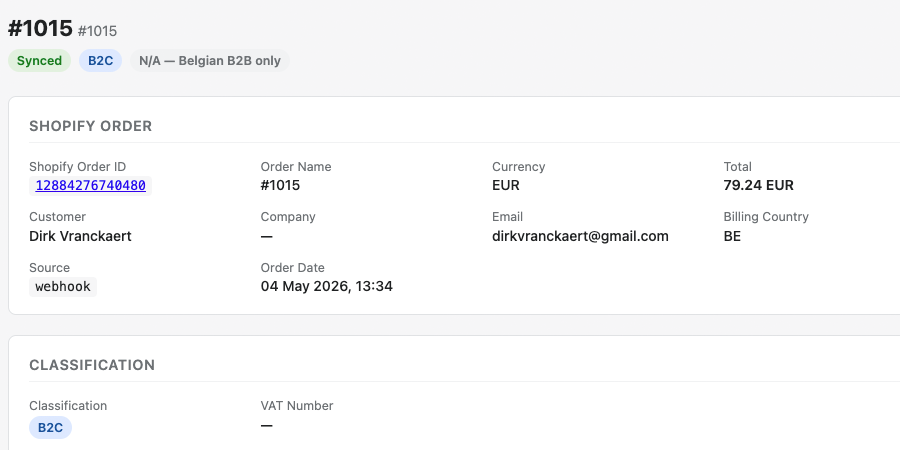Click the VAT Number label
This screenshot has height=450, width=900.
297,405
